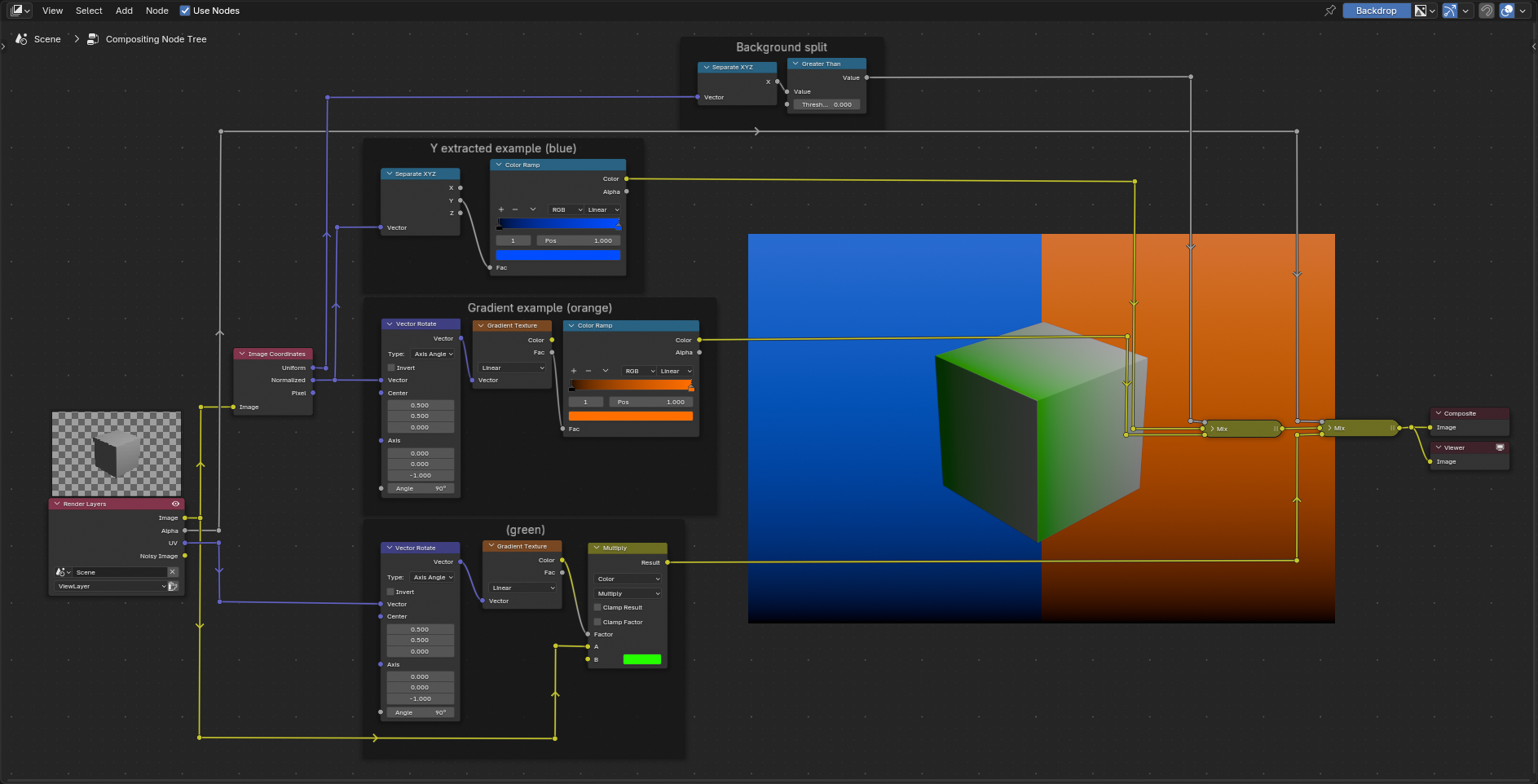The image size is (1538, 784).
Task: Toggle the pin node tree icon
Action: tap(1330, 11)
